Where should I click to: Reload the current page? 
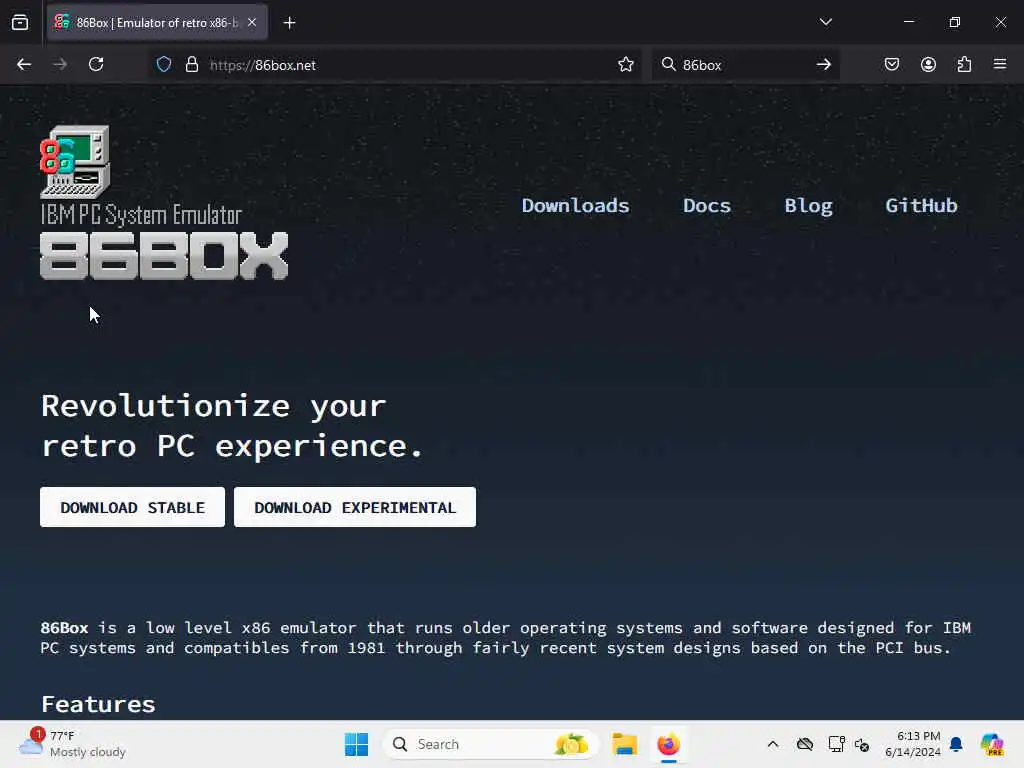[x=96, y=65]
